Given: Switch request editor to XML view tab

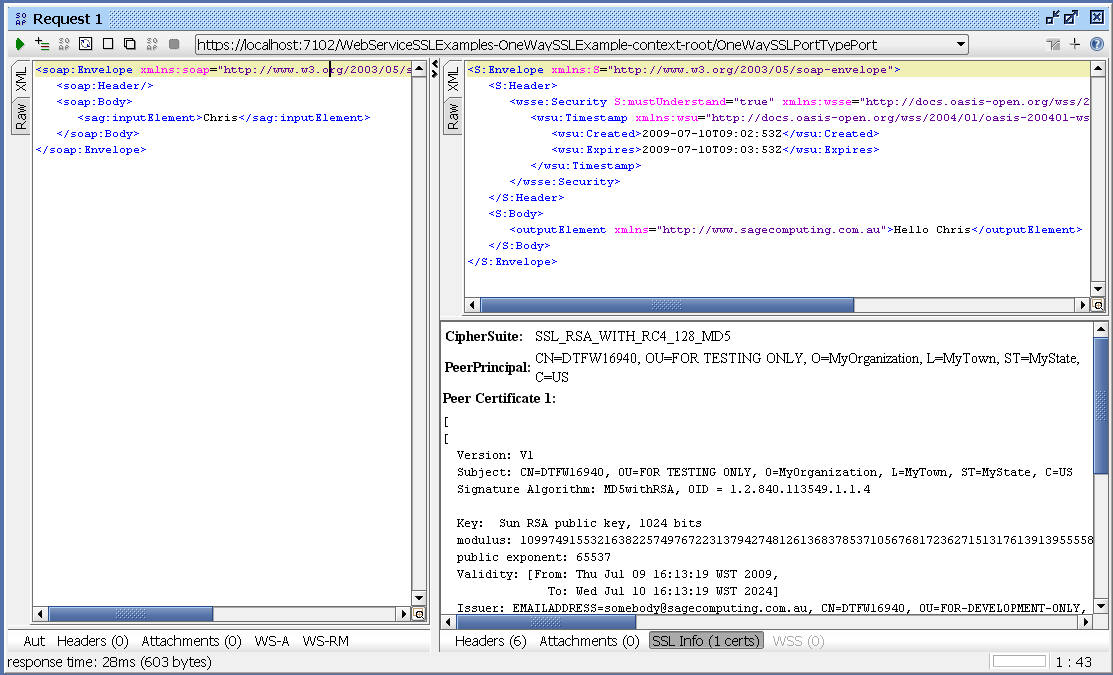Looking at the screenshot, I should (x=21, y=79).
